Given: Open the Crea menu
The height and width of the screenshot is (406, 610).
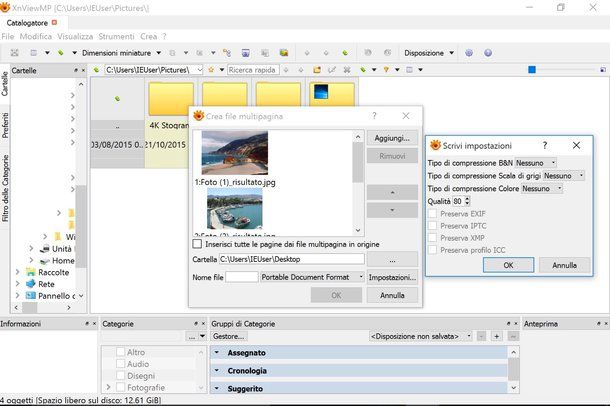Looking at the screenshot, I should pyautogui.click(x=149, y=37).
